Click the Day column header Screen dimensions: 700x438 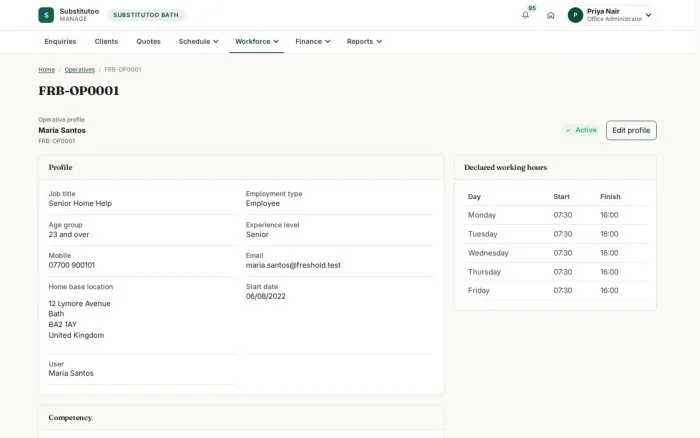[x=474, y=196]
